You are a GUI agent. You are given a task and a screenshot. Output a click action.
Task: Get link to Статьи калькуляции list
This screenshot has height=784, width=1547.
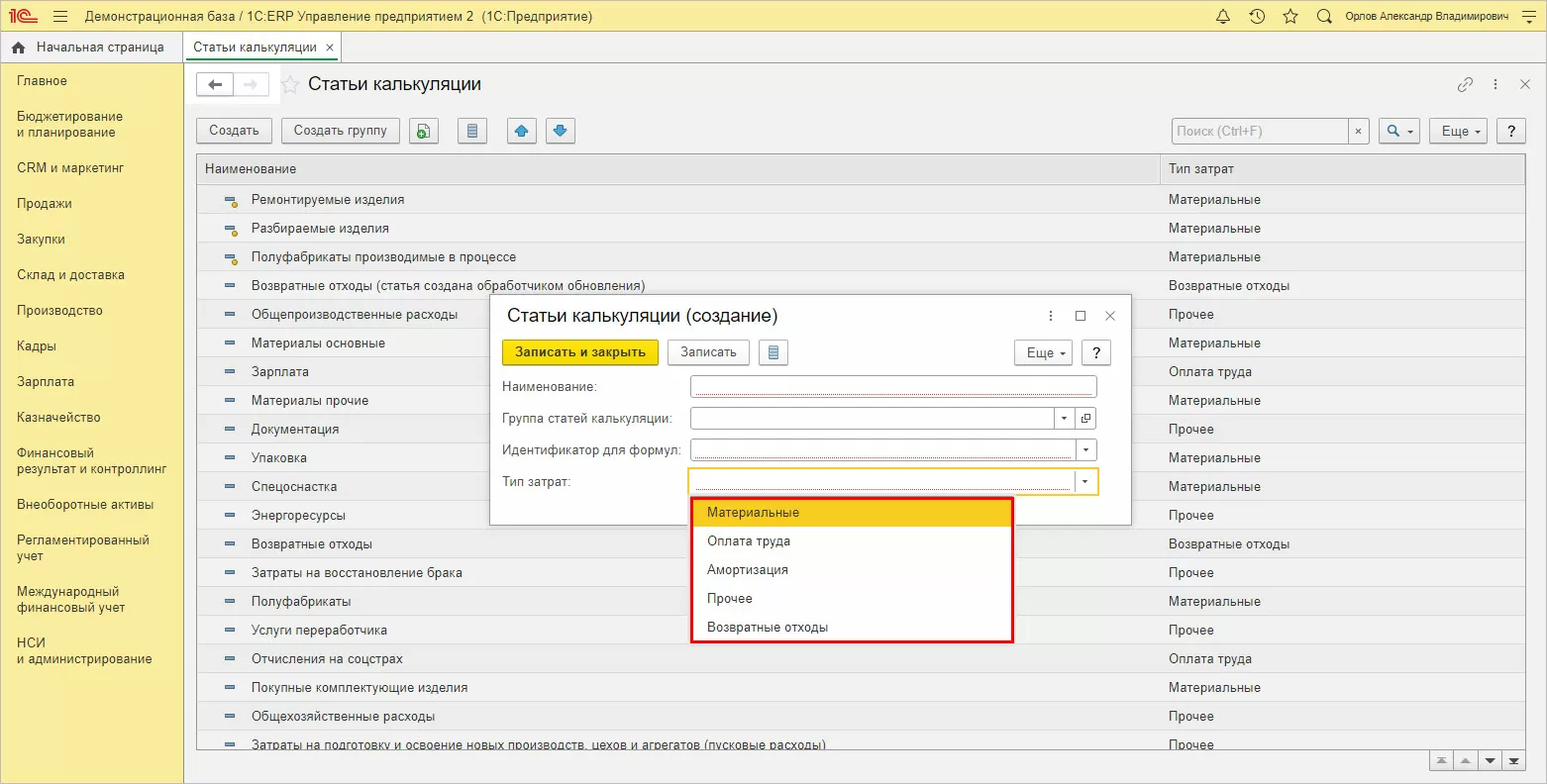[1465, 85]
